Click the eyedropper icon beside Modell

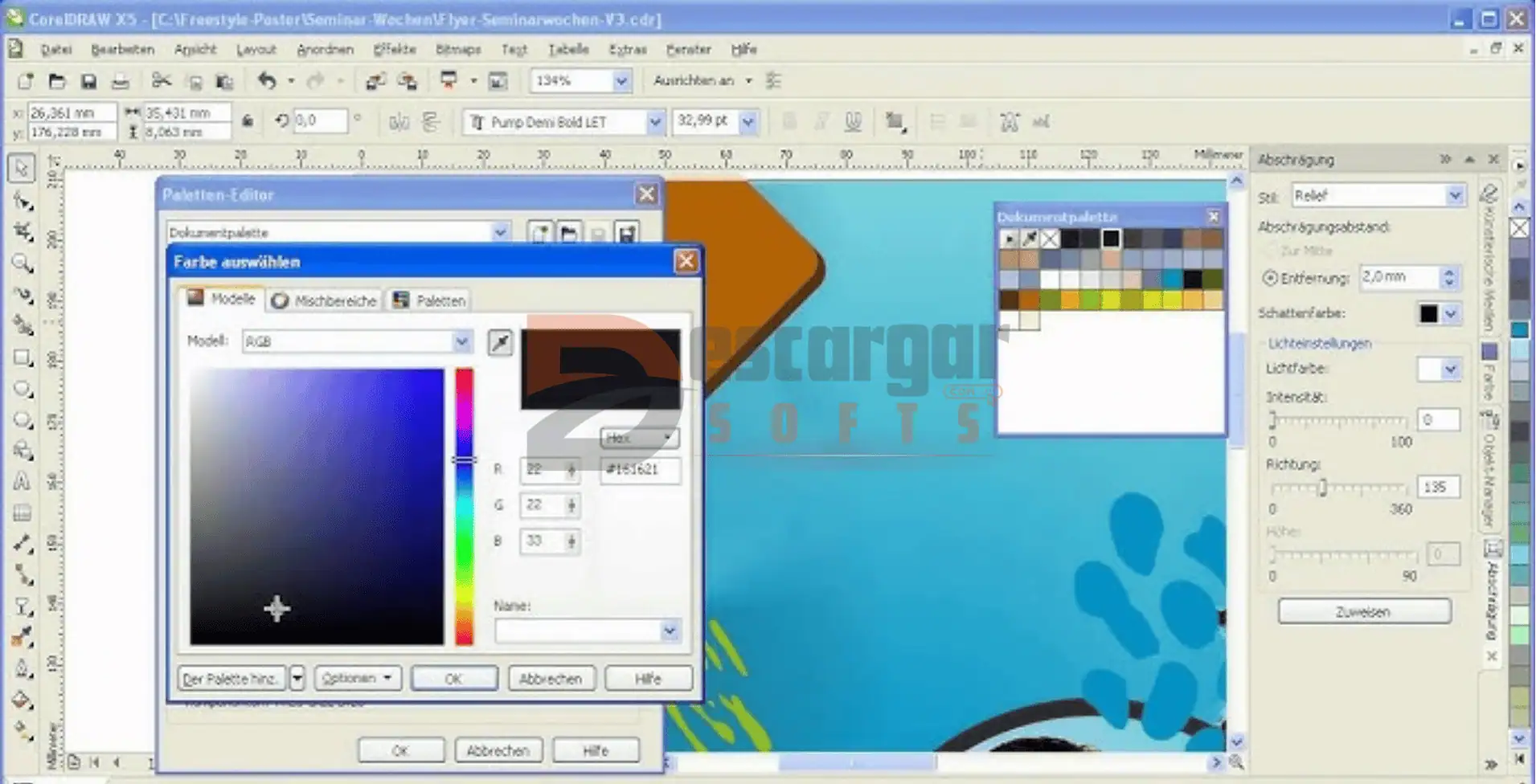500,343
